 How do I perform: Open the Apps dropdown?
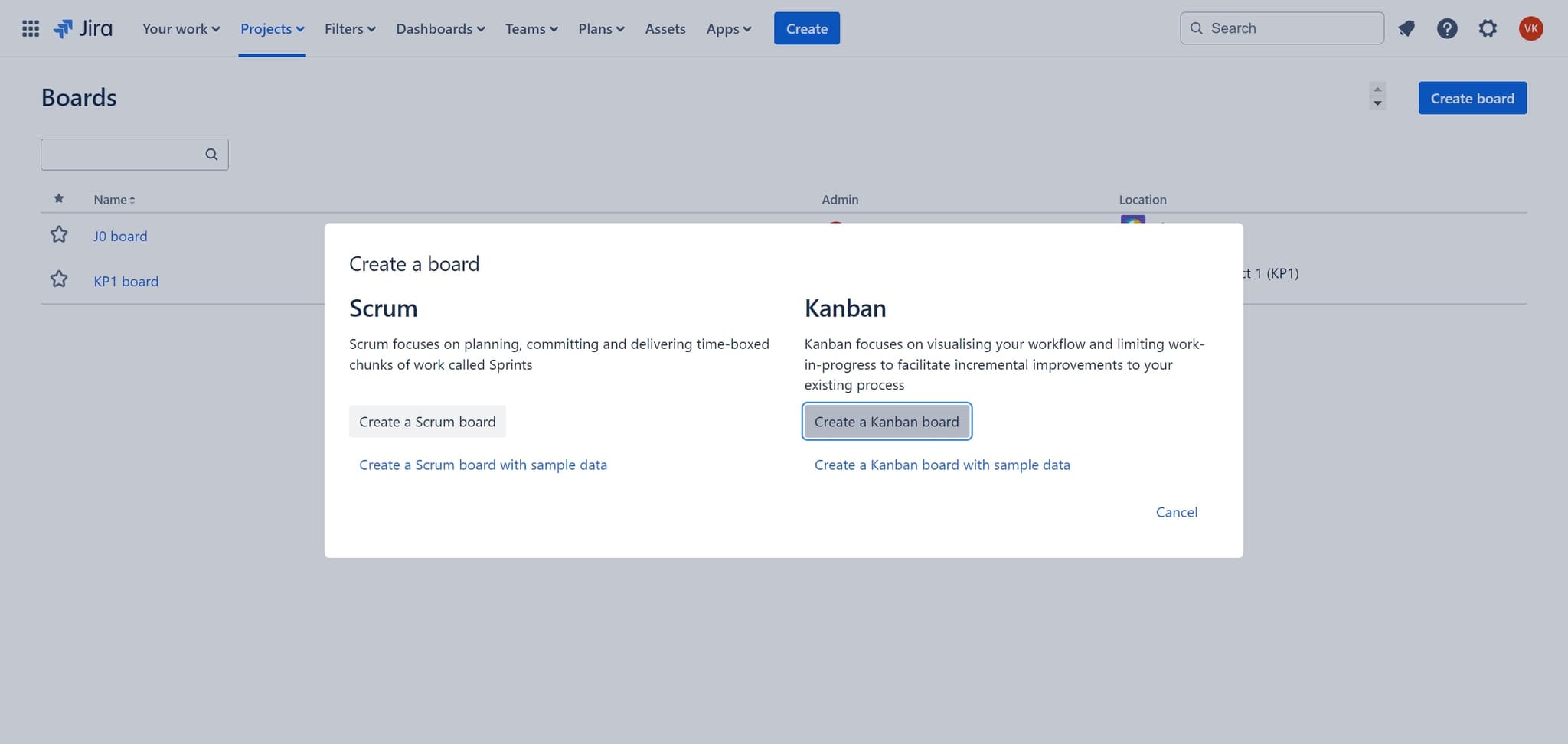(728, 28)
